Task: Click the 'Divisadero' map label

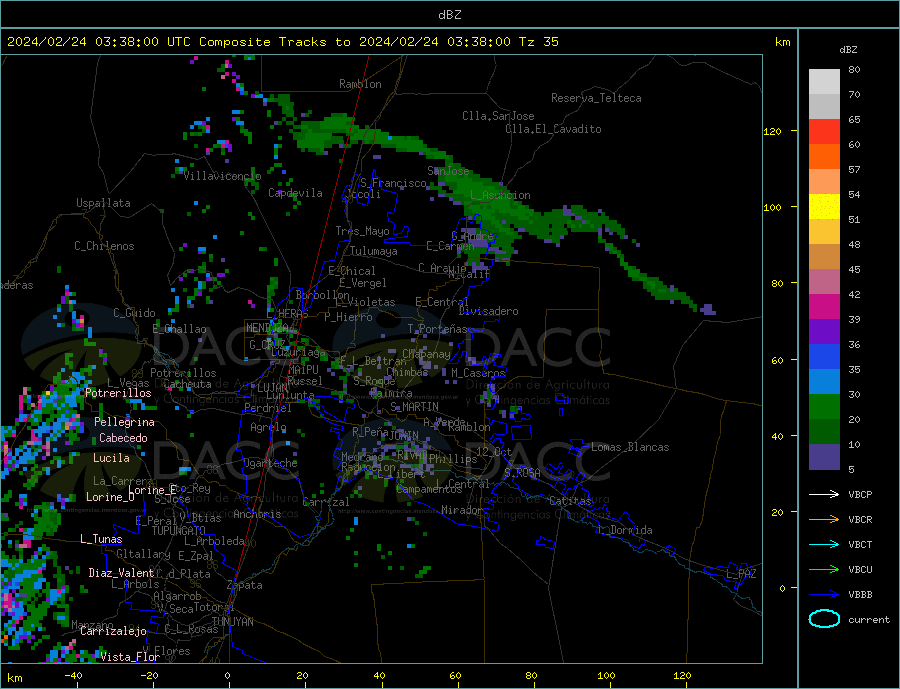Action: click(488, 311)
